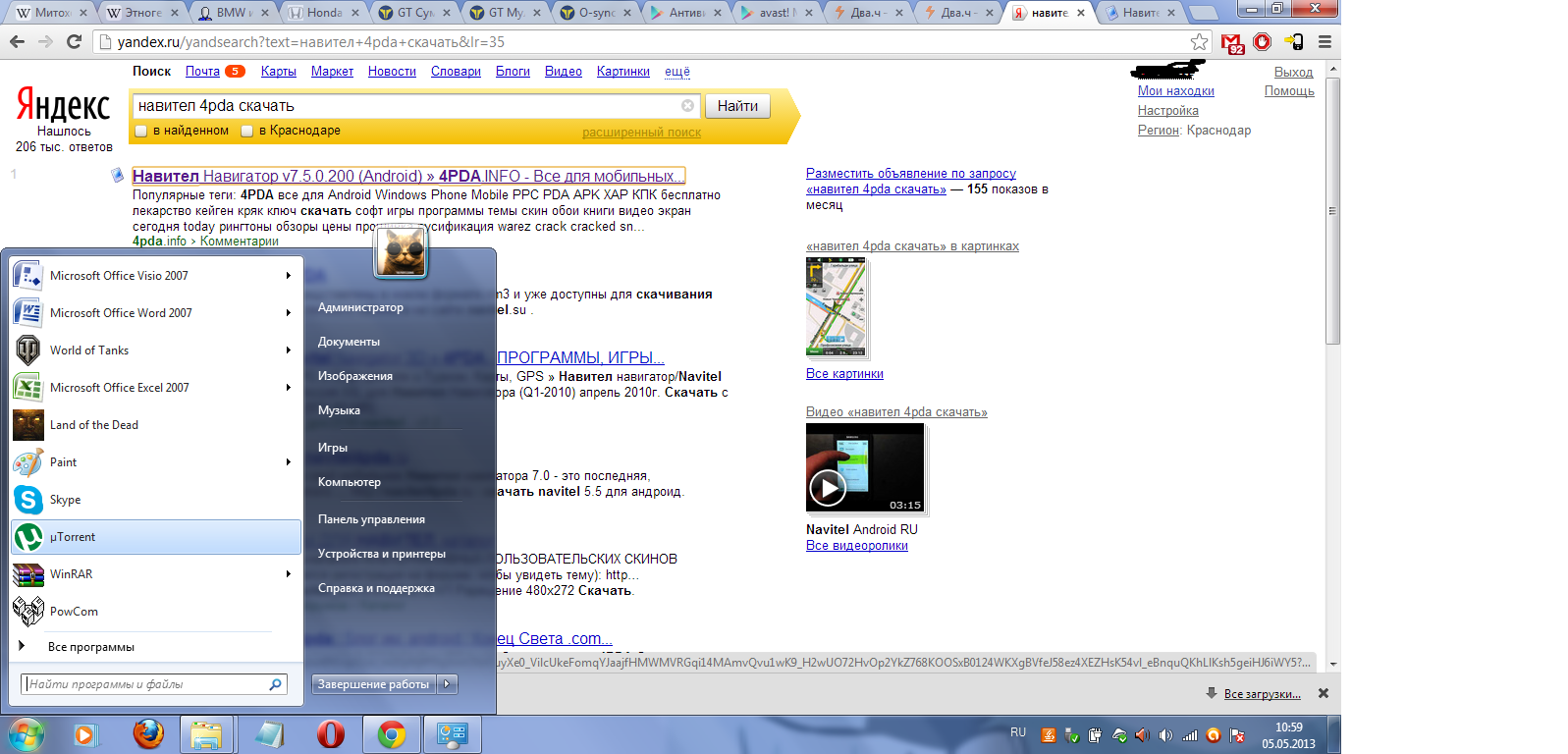Go to Yandex "Картинки" link
This screenshot has height=754, width=1568.
(623, 72)
